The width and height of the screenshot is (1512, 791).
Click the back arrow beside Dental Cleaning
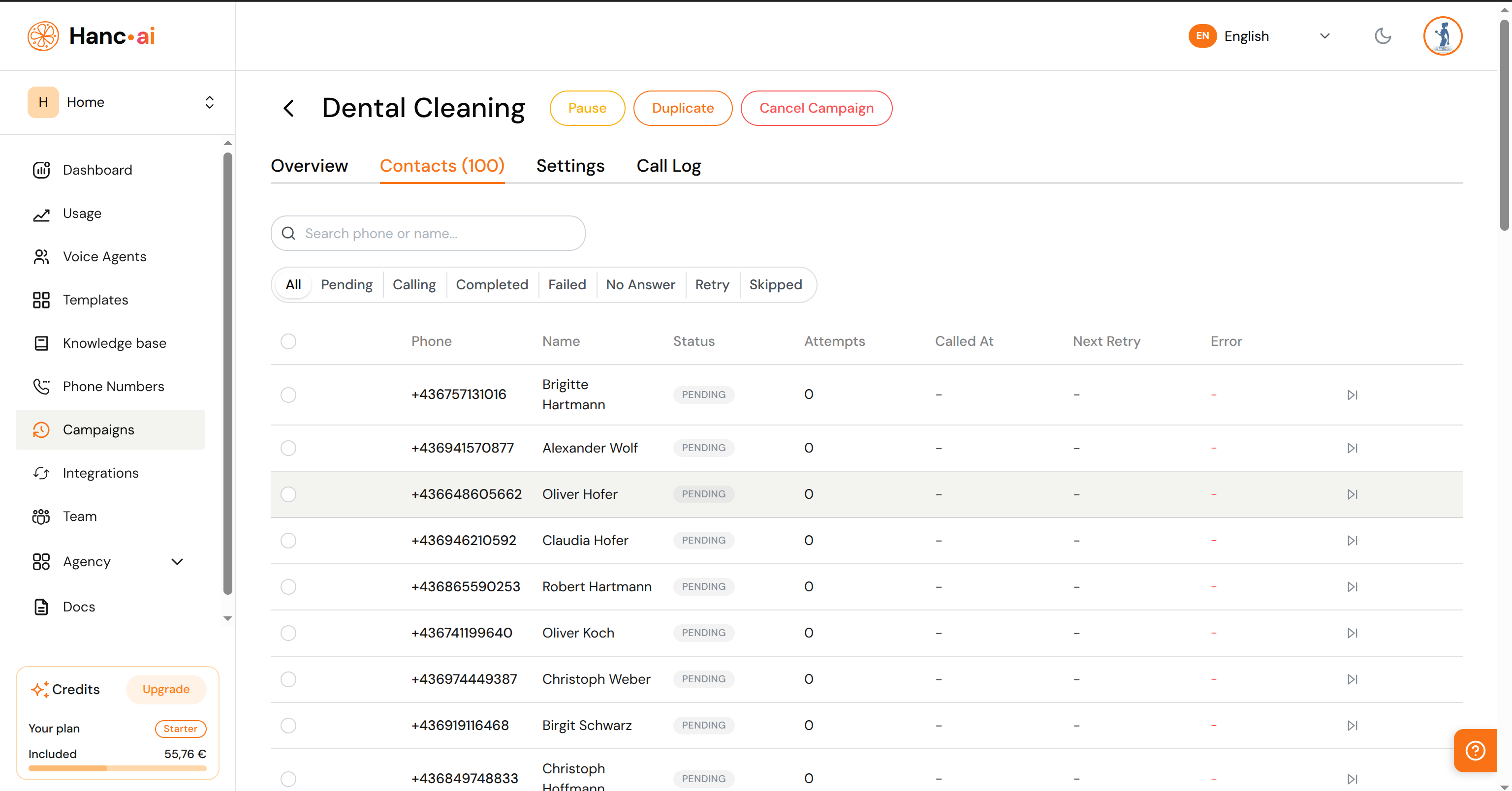[289, 108]
